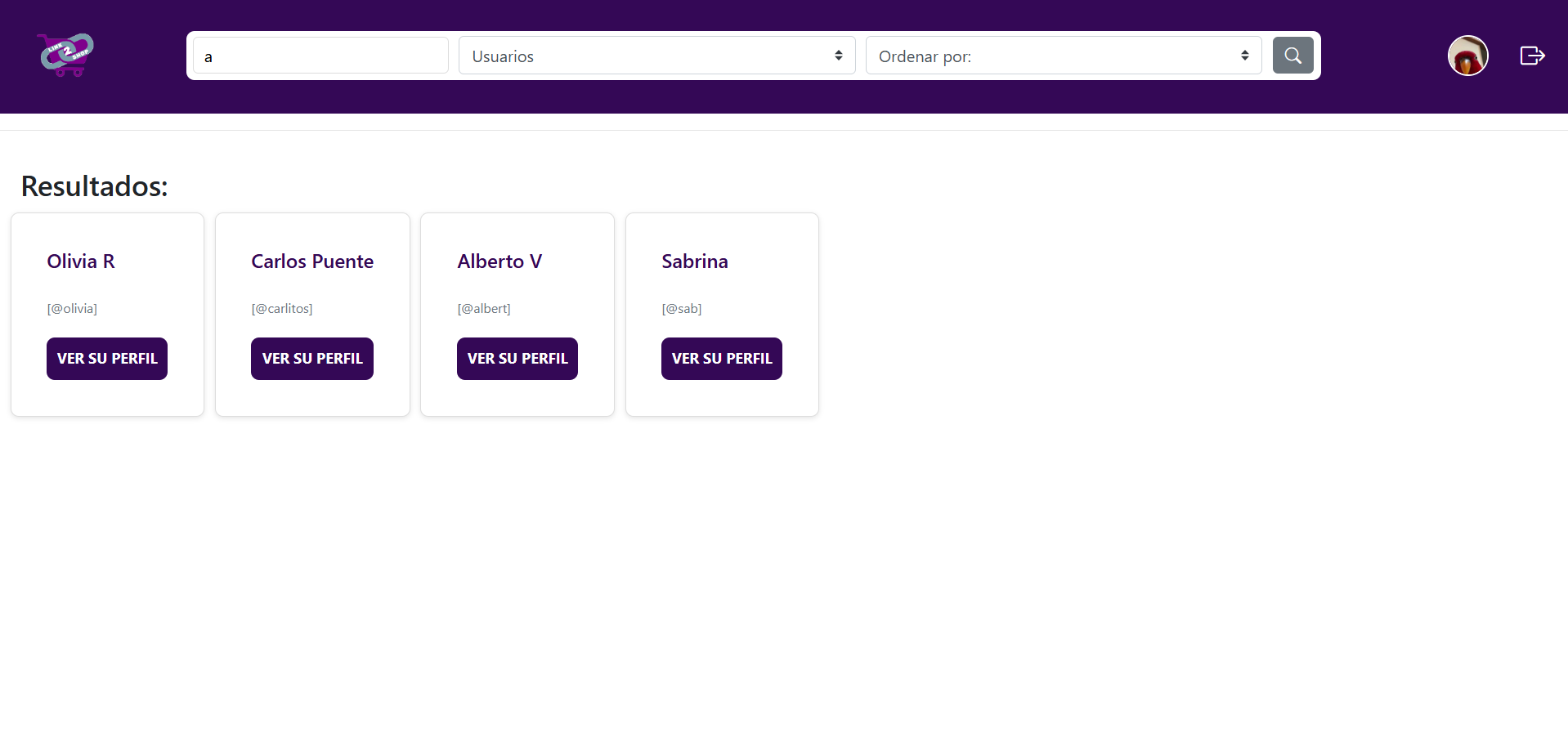Click the username '[@carlitos]'

tap(282, 309)
